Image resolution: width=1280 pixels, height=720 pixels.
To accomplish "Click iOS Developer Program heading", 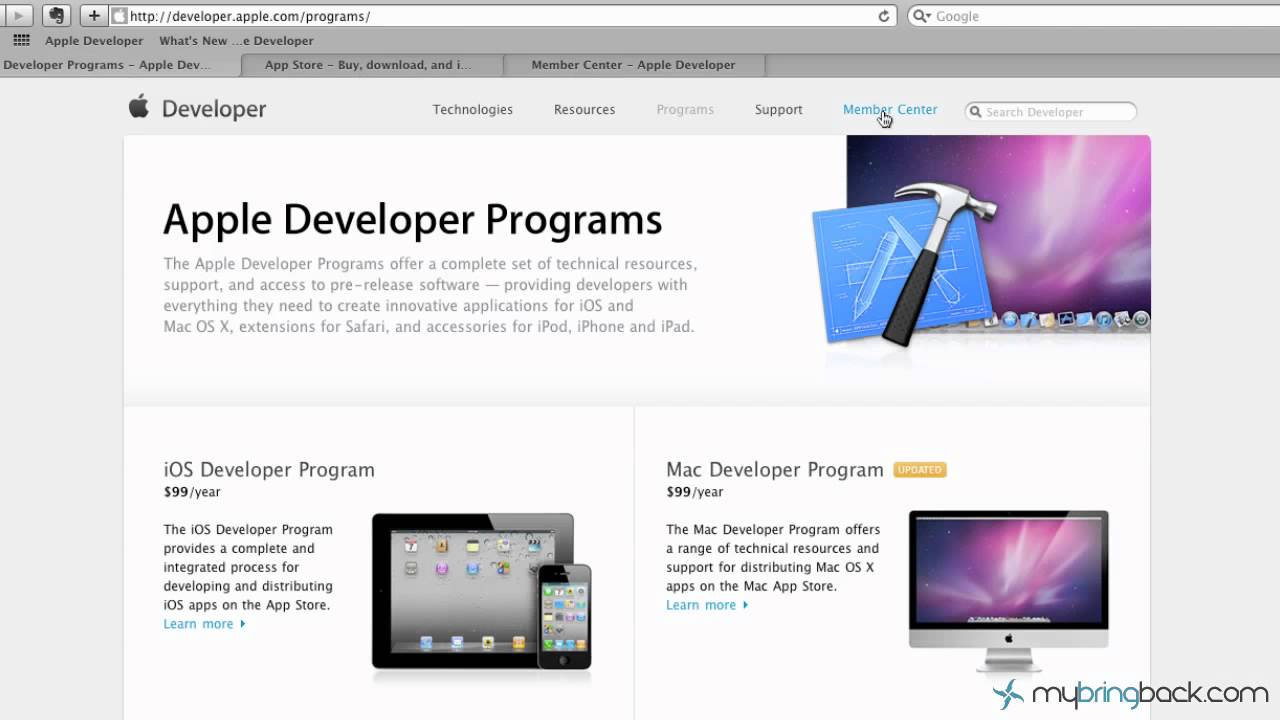I will [269, 470].
